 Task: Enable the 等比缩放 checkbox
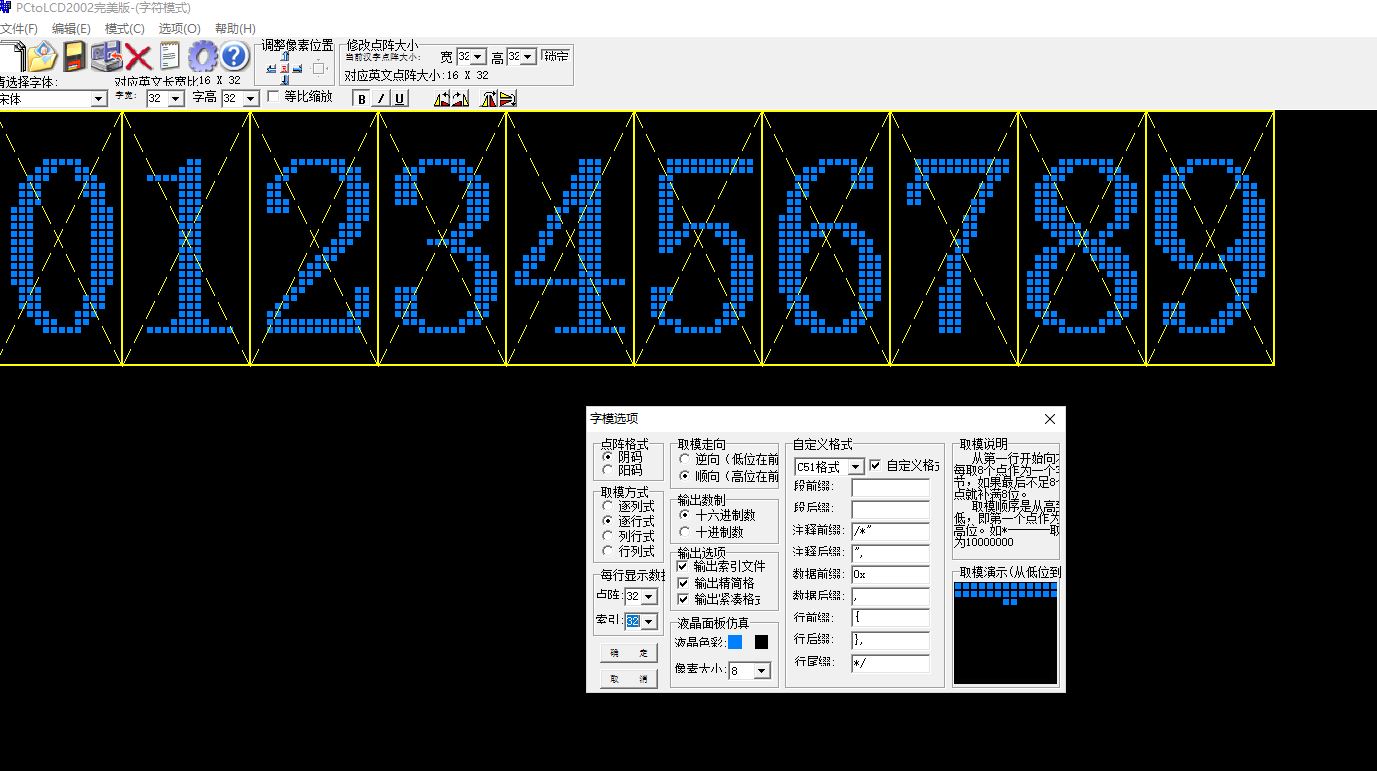coord(273,97)
